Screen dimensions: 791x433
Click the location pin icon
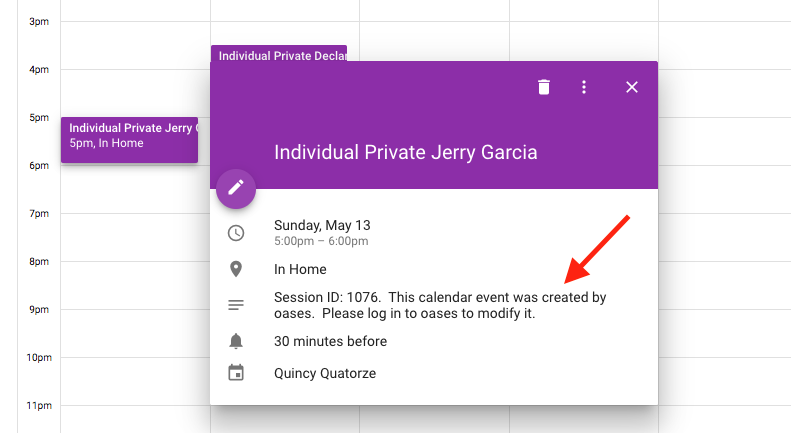pos(236,269)
